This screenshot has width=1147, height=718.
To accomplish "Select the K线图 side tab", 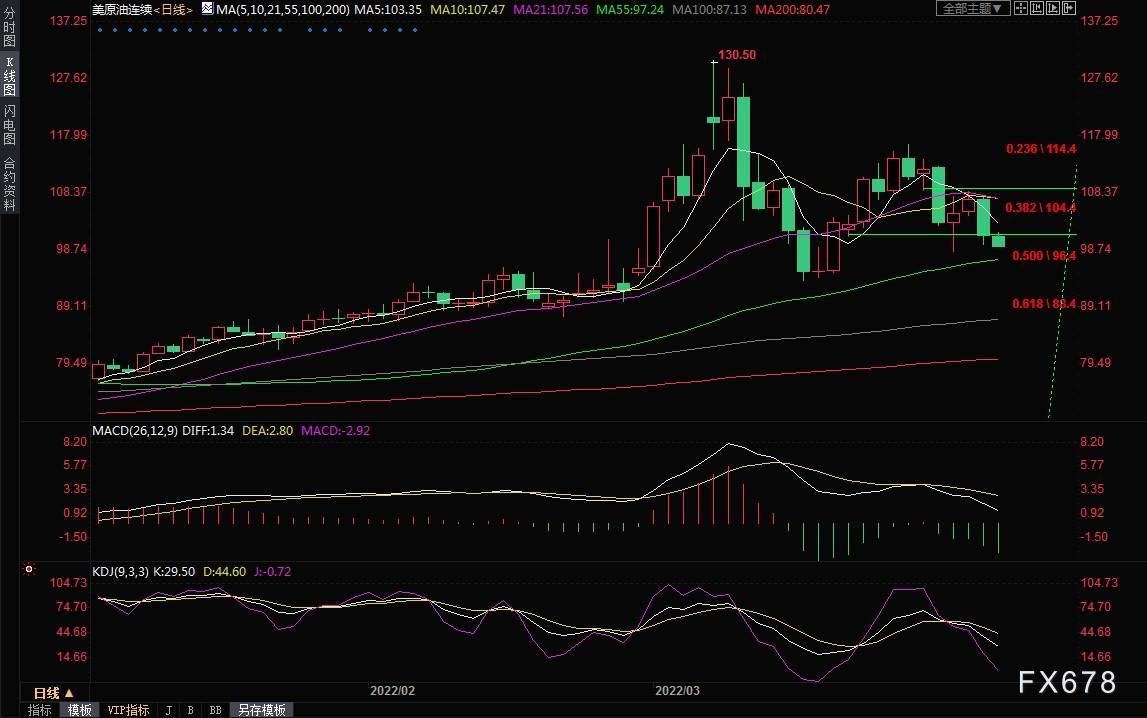I will (10, 76).
